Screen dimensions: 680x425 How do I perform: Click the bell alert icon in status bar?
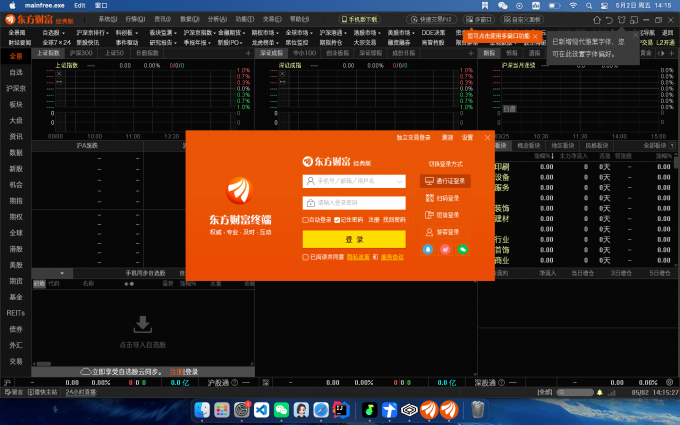tap(600, 392)
